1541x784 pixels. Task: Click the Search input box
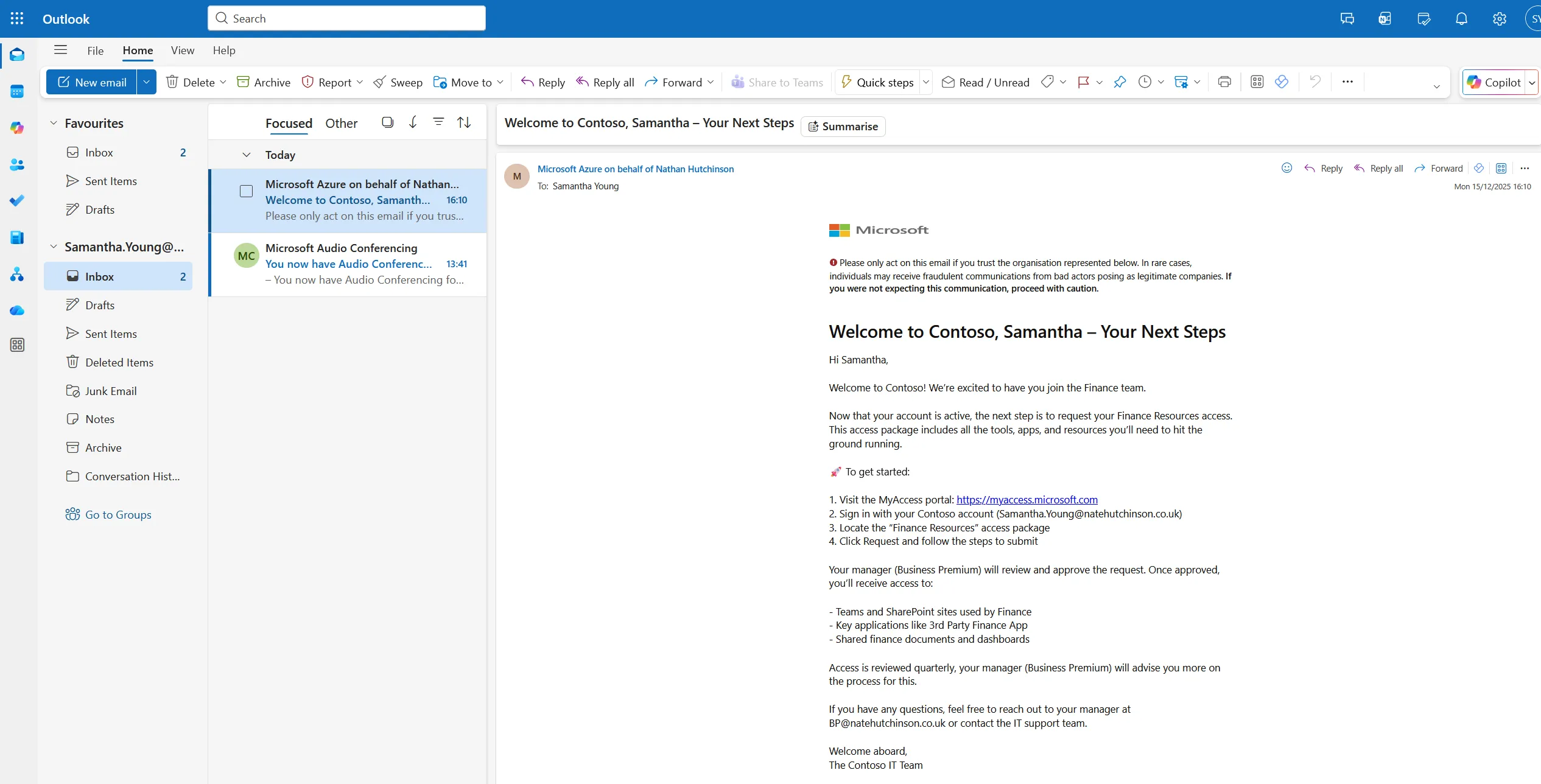(x=346, y=18)
